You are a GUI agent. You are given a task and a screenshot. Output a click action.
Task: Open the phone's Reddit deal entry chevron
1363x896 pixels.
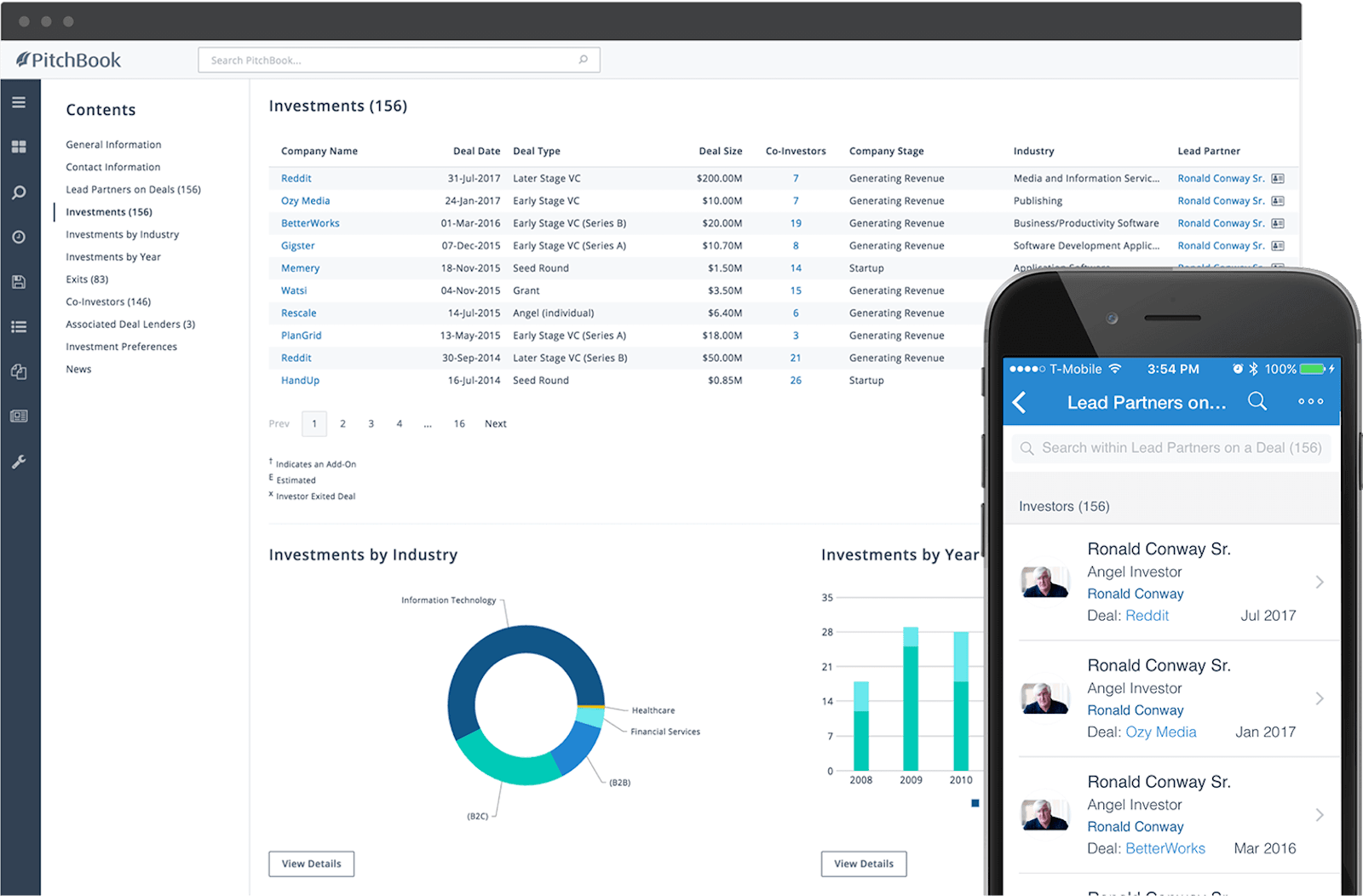[1320, 582]
